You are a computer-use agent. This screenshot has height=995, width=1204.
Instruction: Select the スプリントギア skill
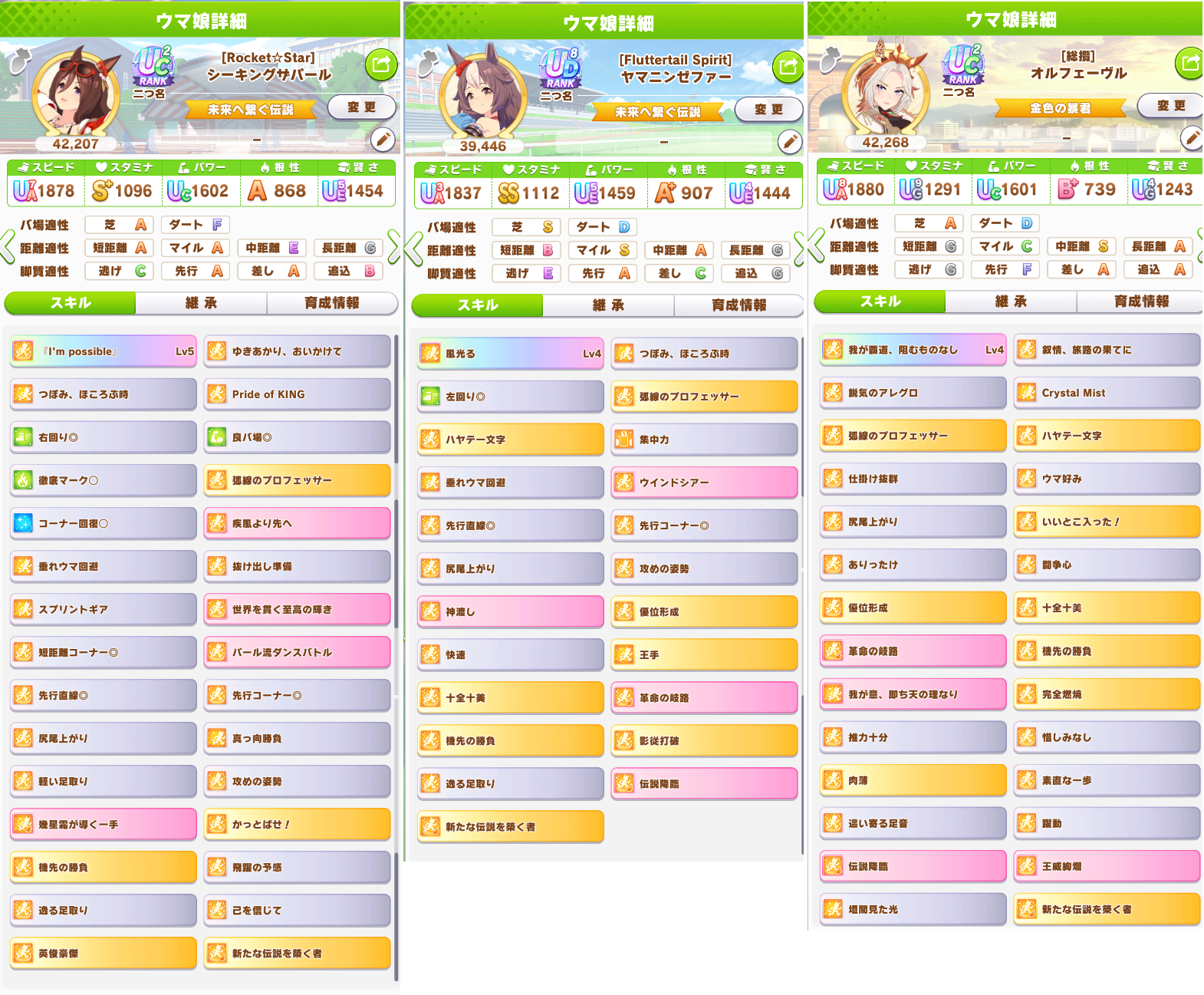coord(104,609)
